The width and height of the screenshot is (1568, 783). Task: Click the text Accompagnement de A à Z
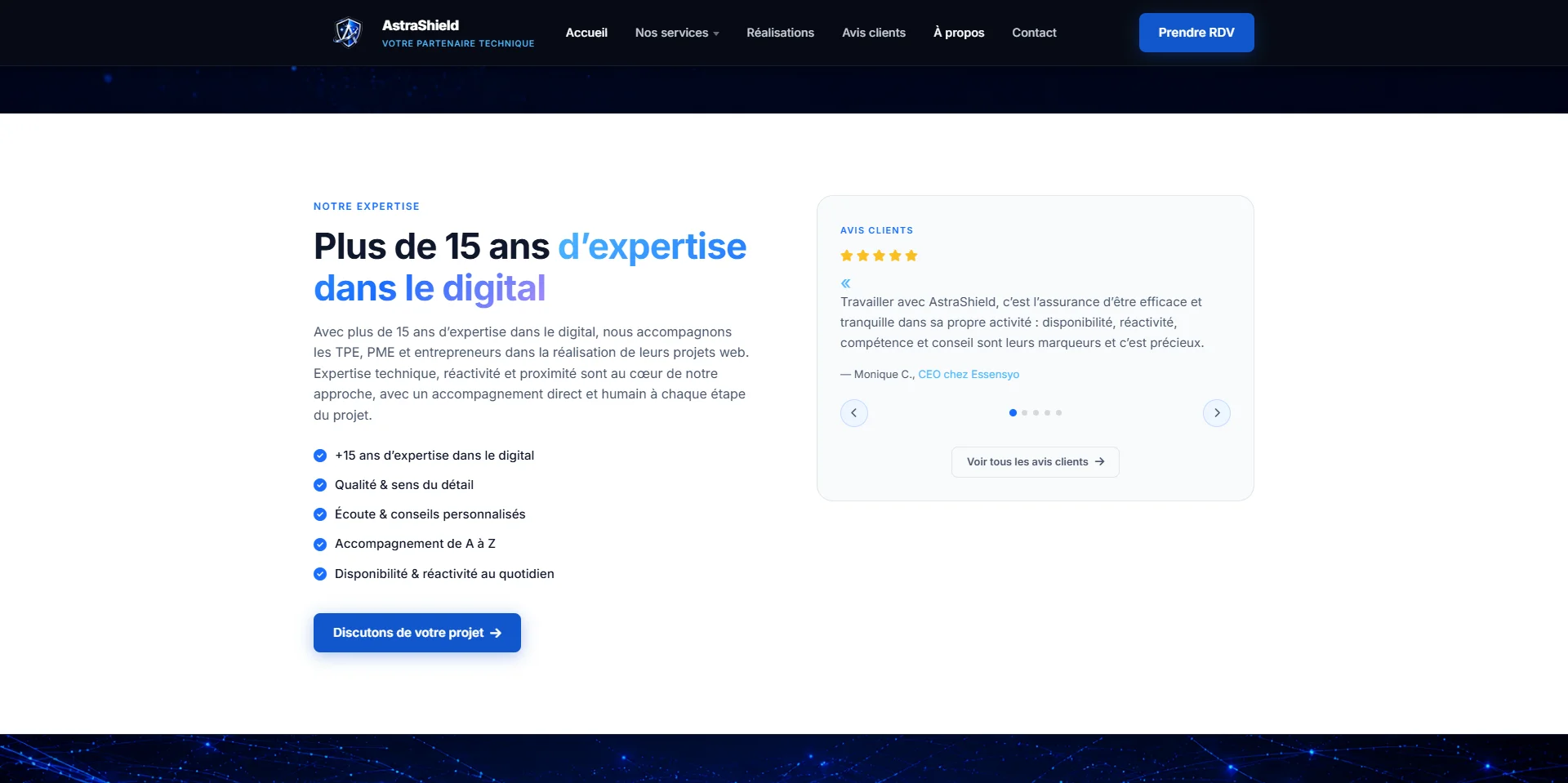point(415,544)
